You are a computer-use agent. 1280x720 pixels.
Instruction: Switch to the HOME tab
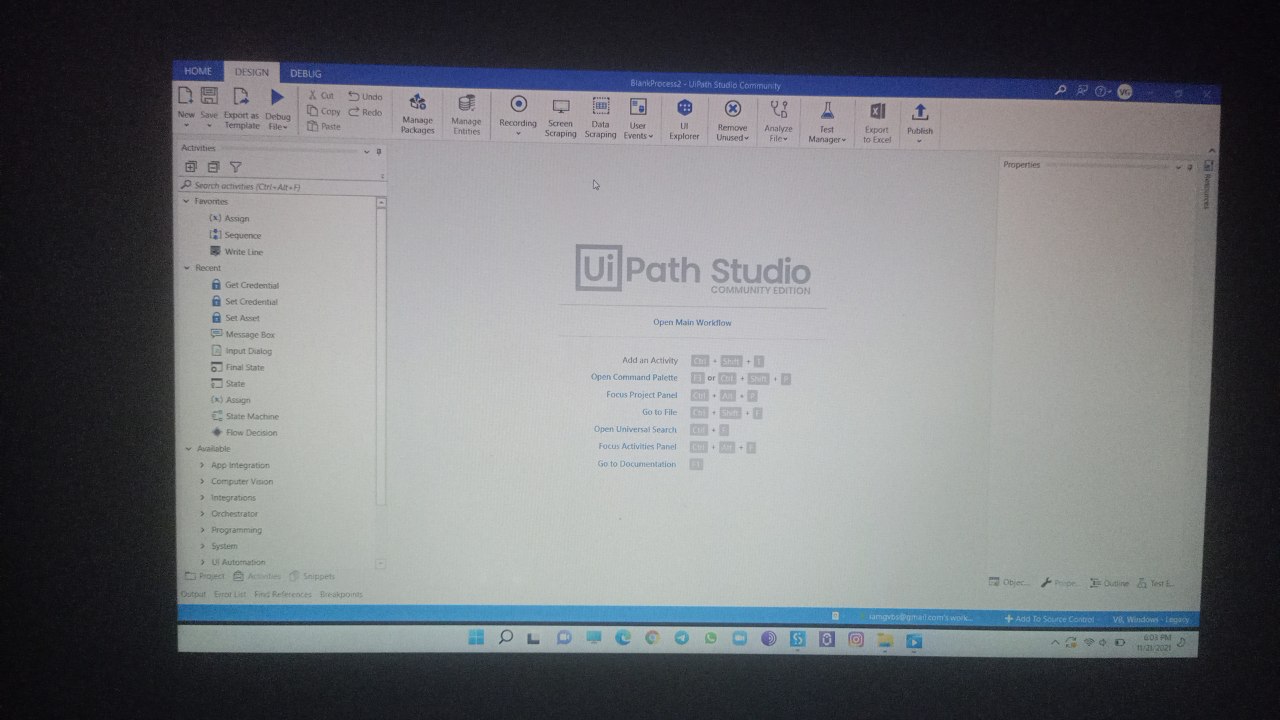coord(198,71)
